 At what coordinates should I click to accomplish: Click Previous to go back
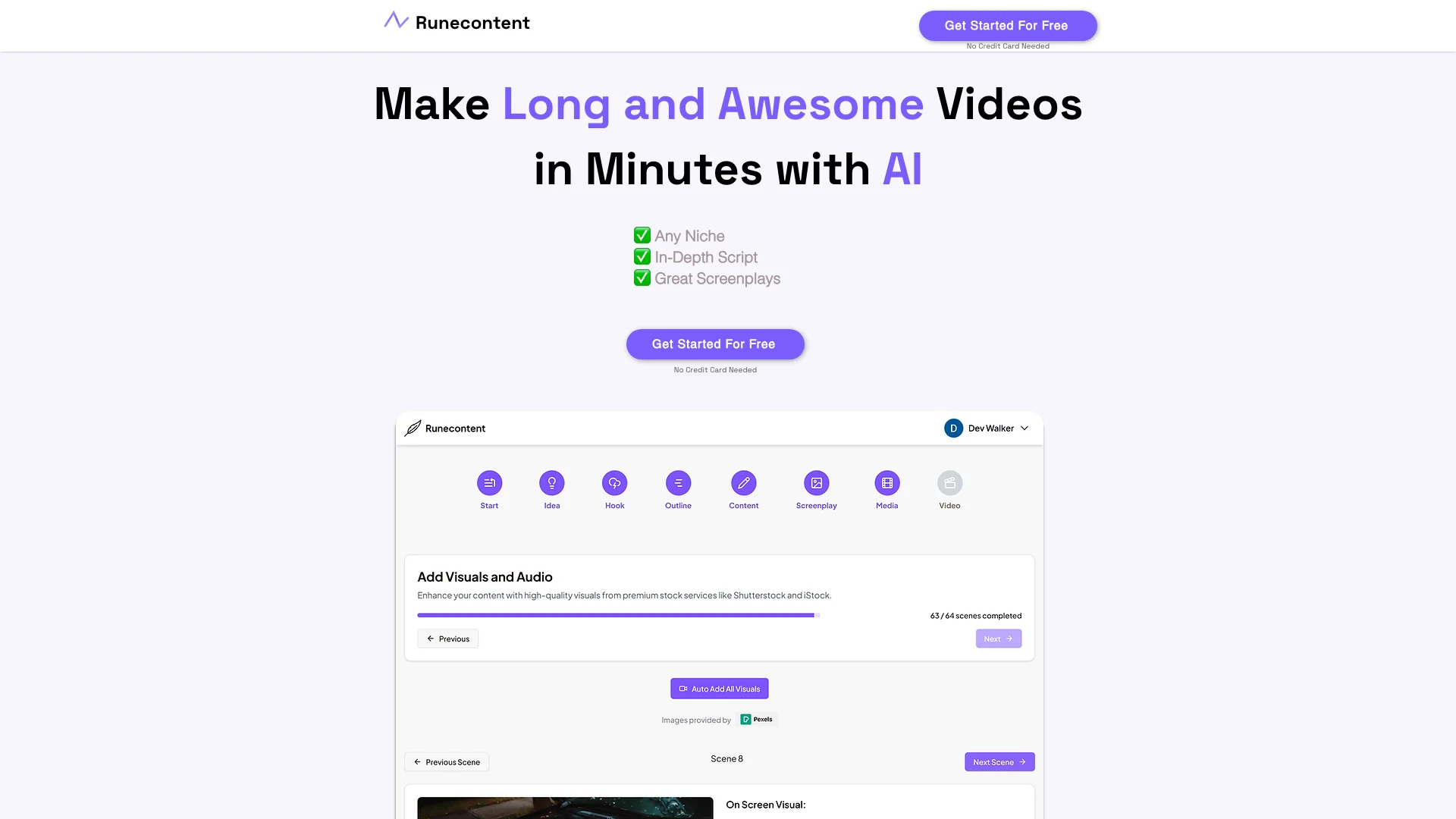tap(447, 638)
